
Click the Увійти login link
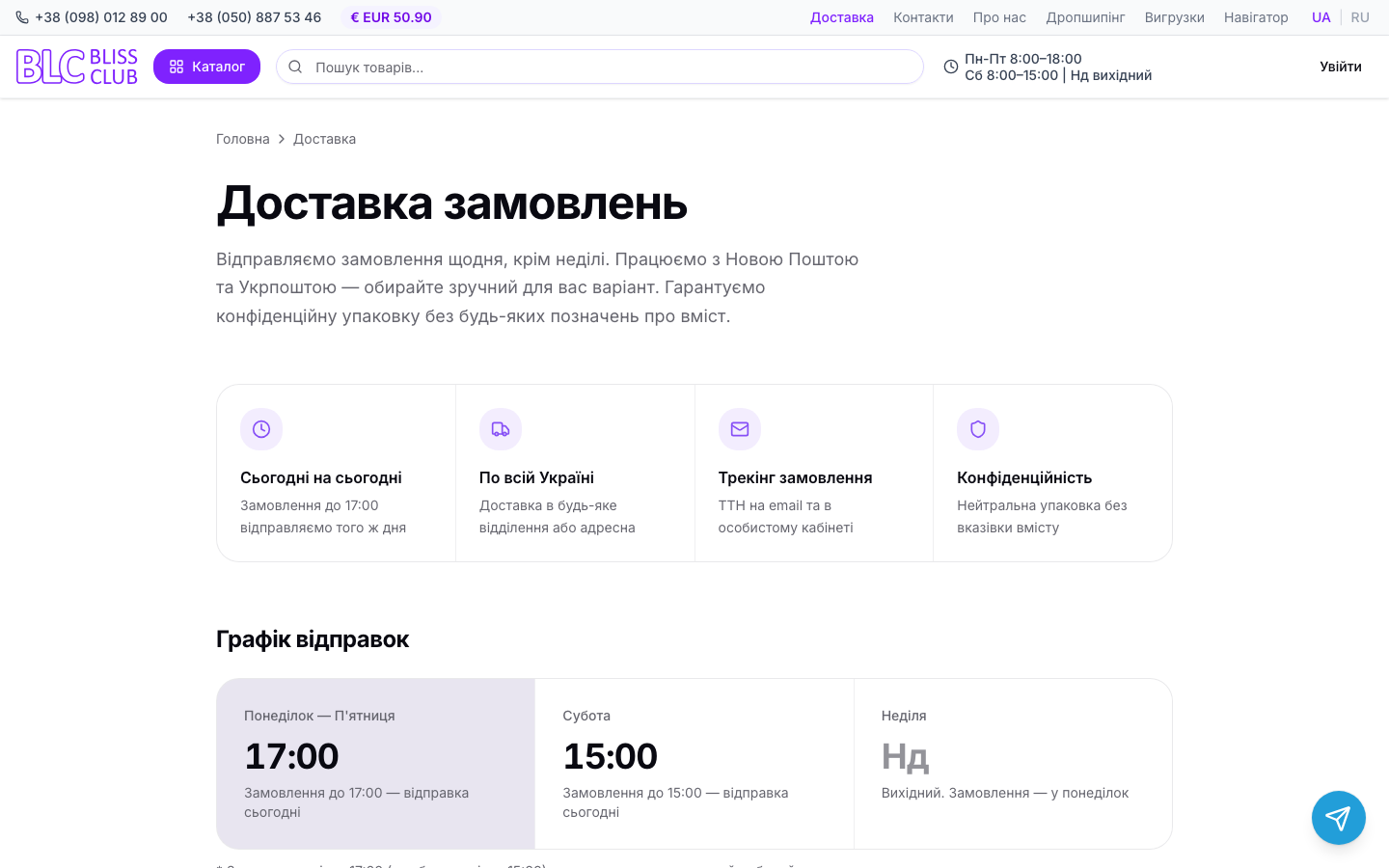(x=1341, y=67)
